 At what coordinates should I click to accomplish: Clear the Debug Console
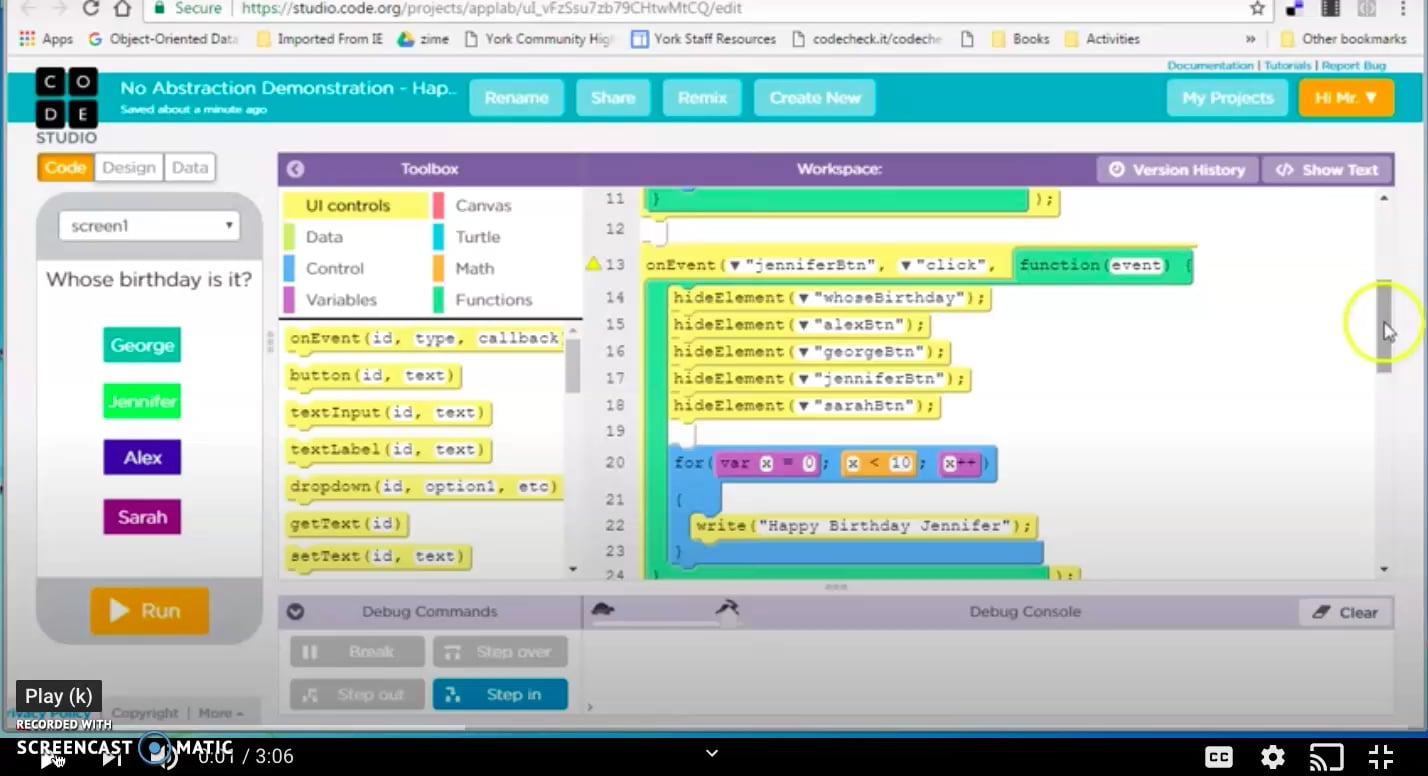pyautogui.click(x=1345, y=613)
